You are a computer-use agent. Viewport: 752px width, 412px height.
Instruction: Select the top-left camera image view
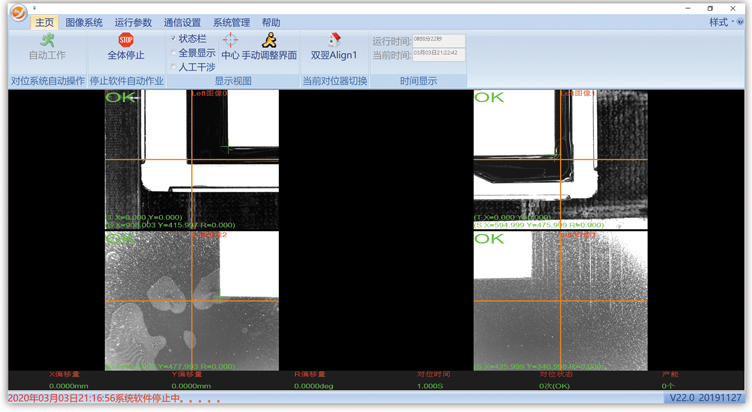click(192, 160)
